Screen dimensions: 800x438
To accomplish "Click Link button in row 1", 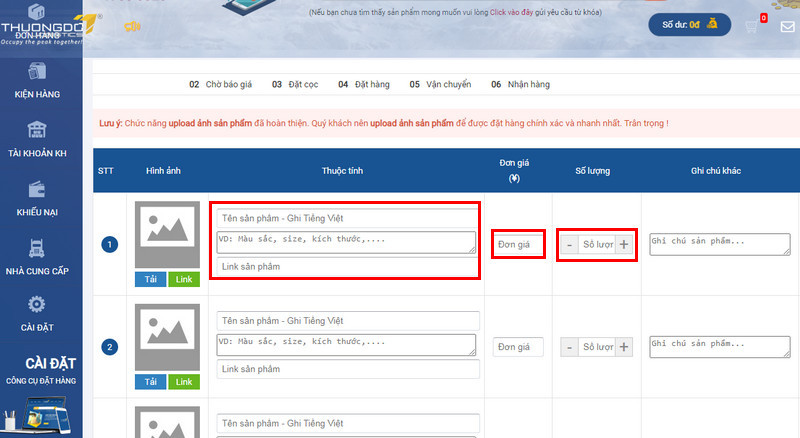I will point(184,279).
